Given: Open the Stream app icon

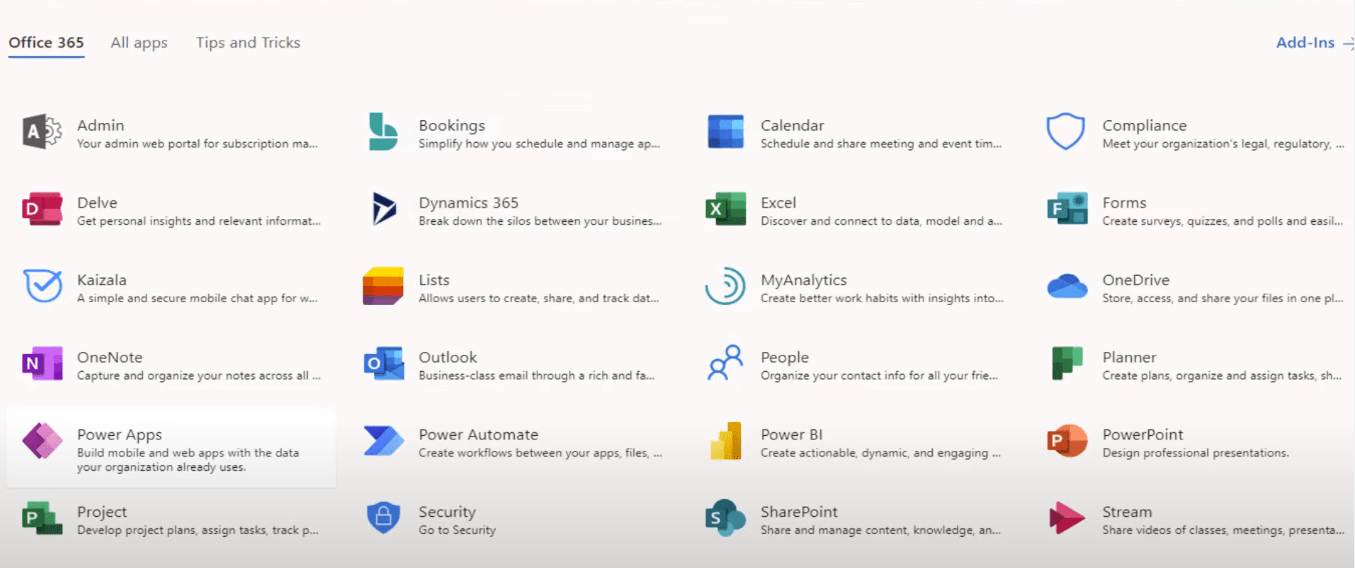Looking at the screenshot, I should 1067,518.
